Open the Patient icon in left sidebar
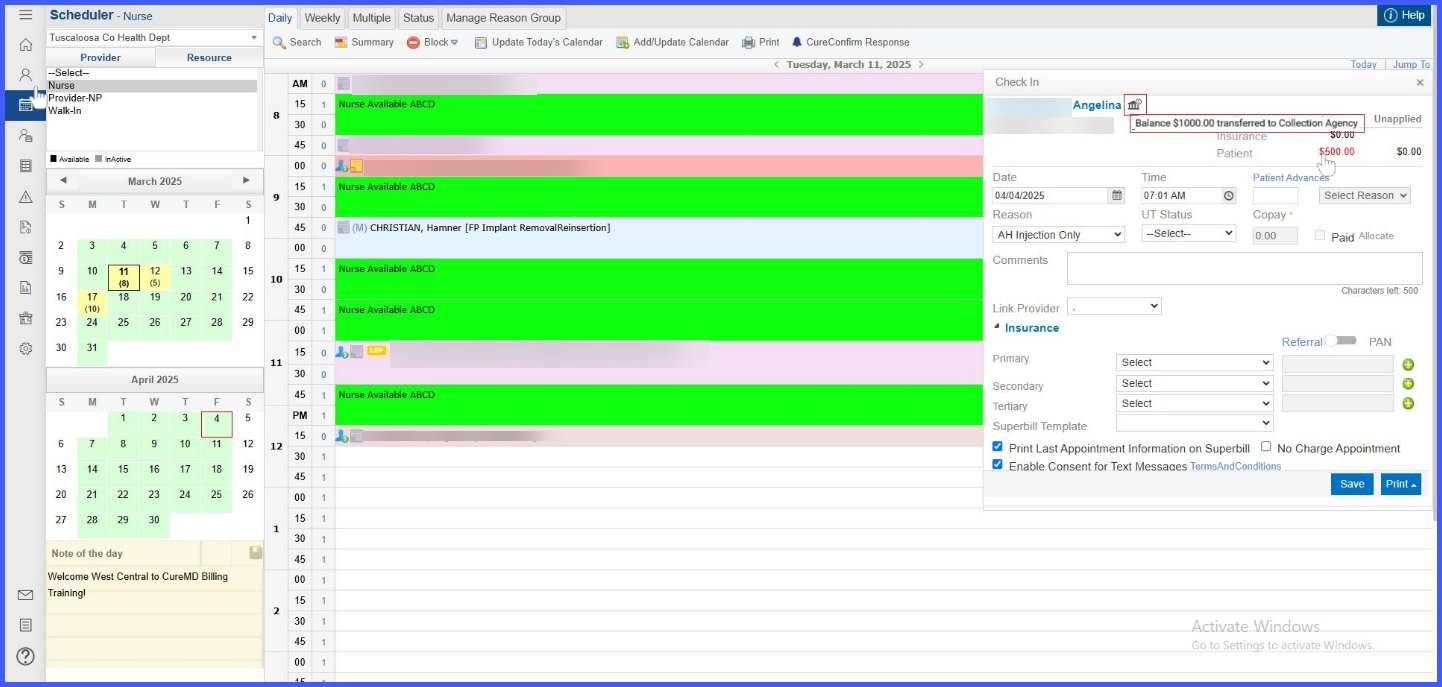Viewport: 1442px width, 687px height. pos(26,75)
